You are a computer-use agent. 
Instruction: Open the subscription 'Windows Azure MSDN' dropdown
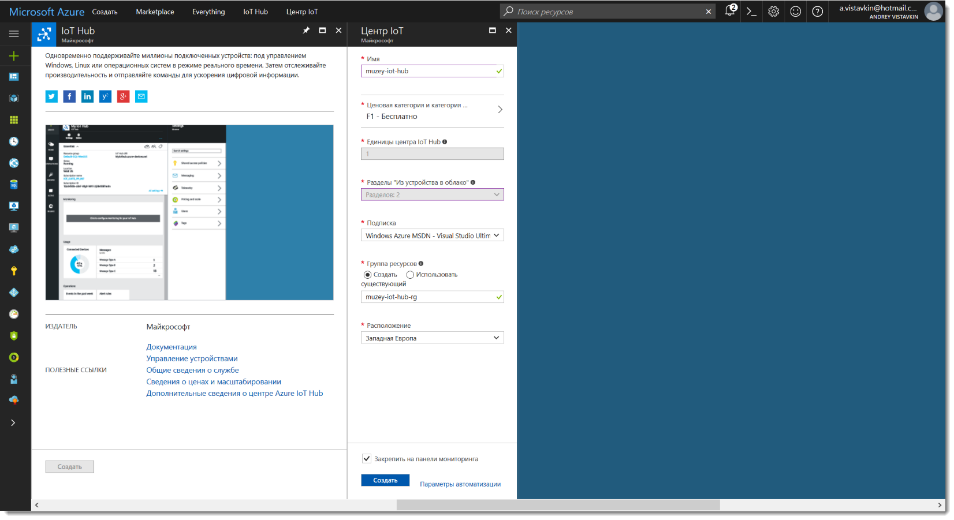[432, 235]
